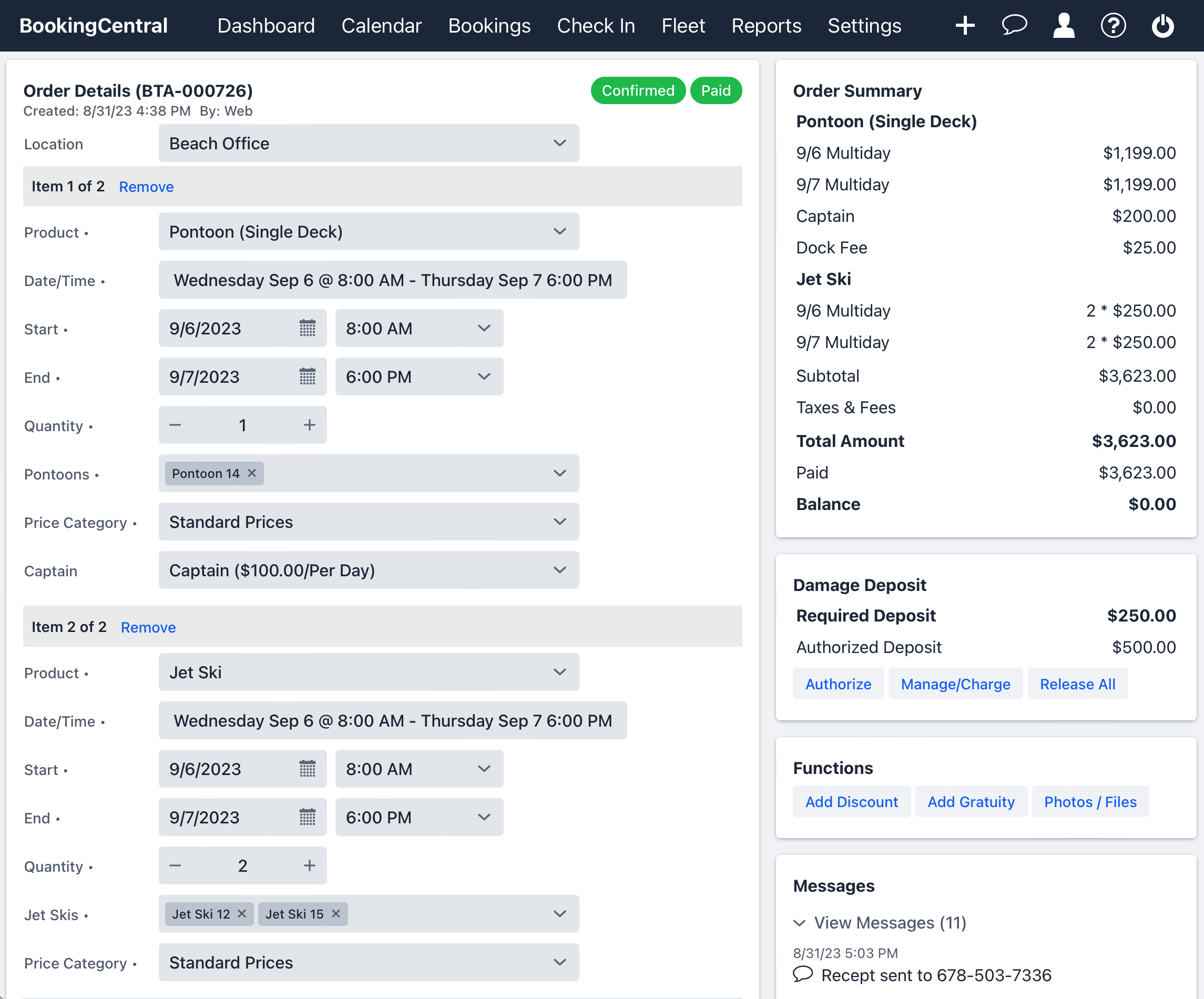
Task: Click the Add Discount button
Action: coord(851,802)
